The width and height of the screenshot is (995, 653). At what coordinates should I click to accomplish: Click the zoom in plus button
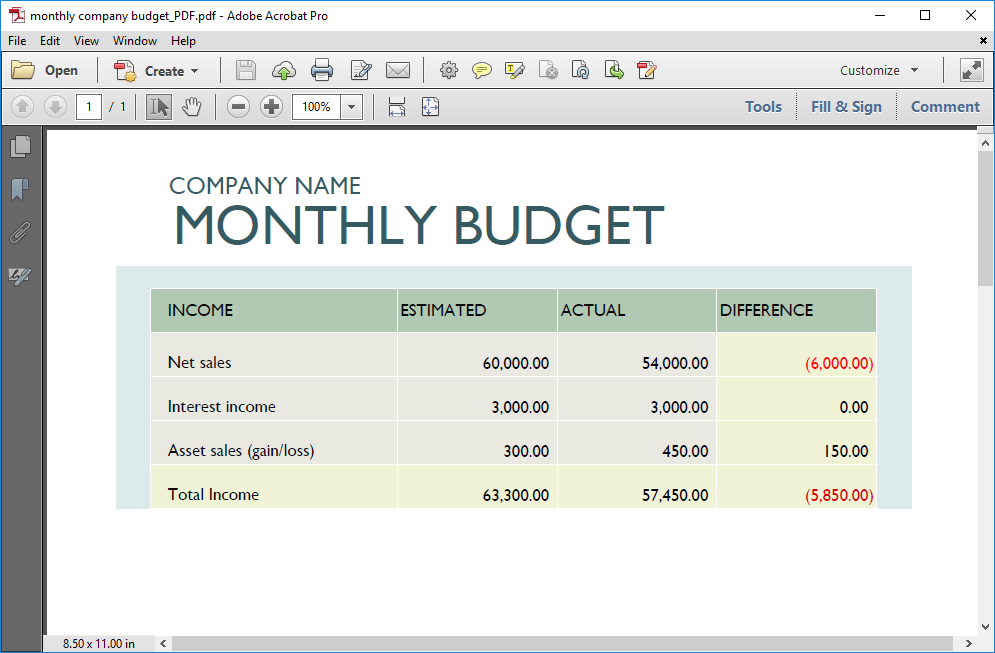click(271, 107)
